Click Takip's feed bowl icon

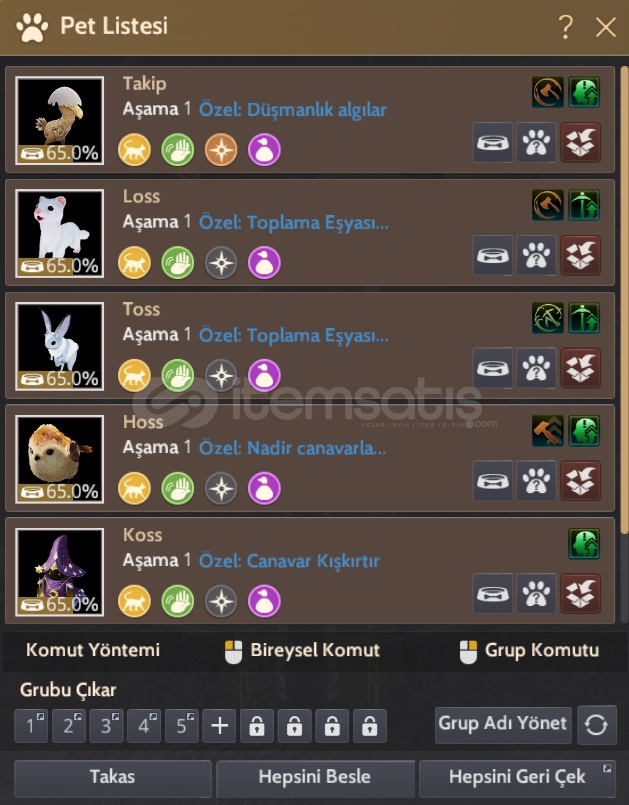(x=492, y=142)
